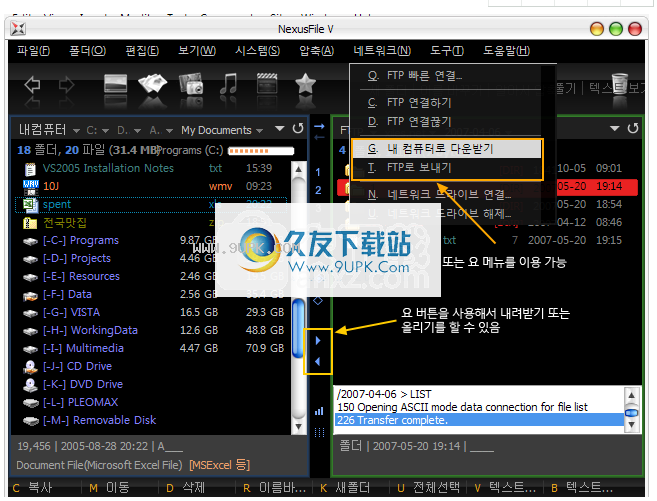Click the [-J-] CD Drive icon
The height and width of the screenshot is (501, 657).
[30, 367]
